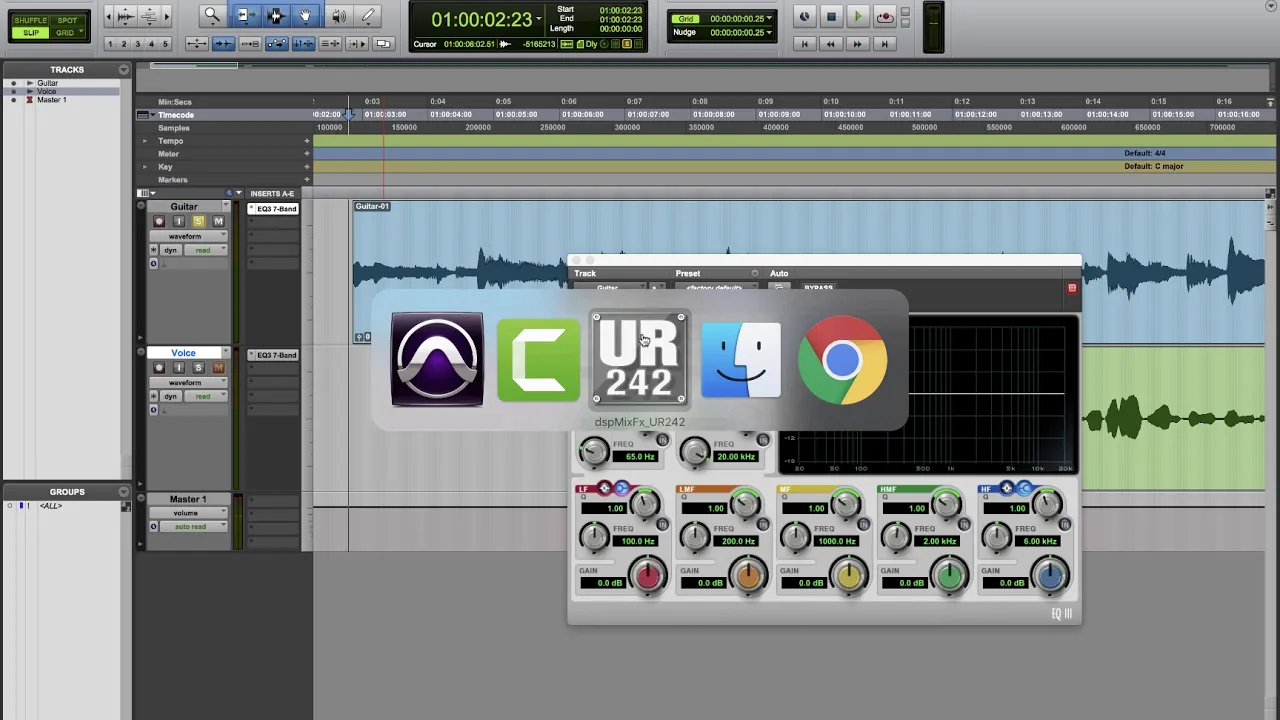Image resolution: width=1280 pixels, height=720 pixels.
Task: Enable Shuffle edit mode
Action: [x=31, y=20]
